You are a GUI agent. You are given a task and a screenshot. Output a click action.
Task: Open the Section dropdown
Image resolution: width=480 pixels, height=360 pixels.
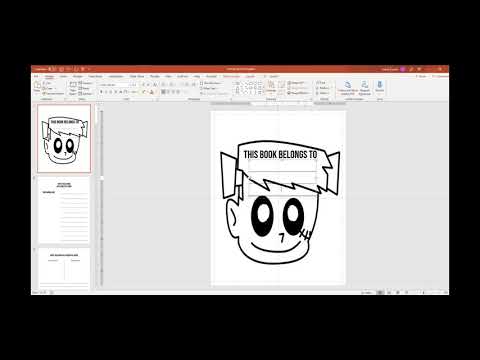[86, 94]
